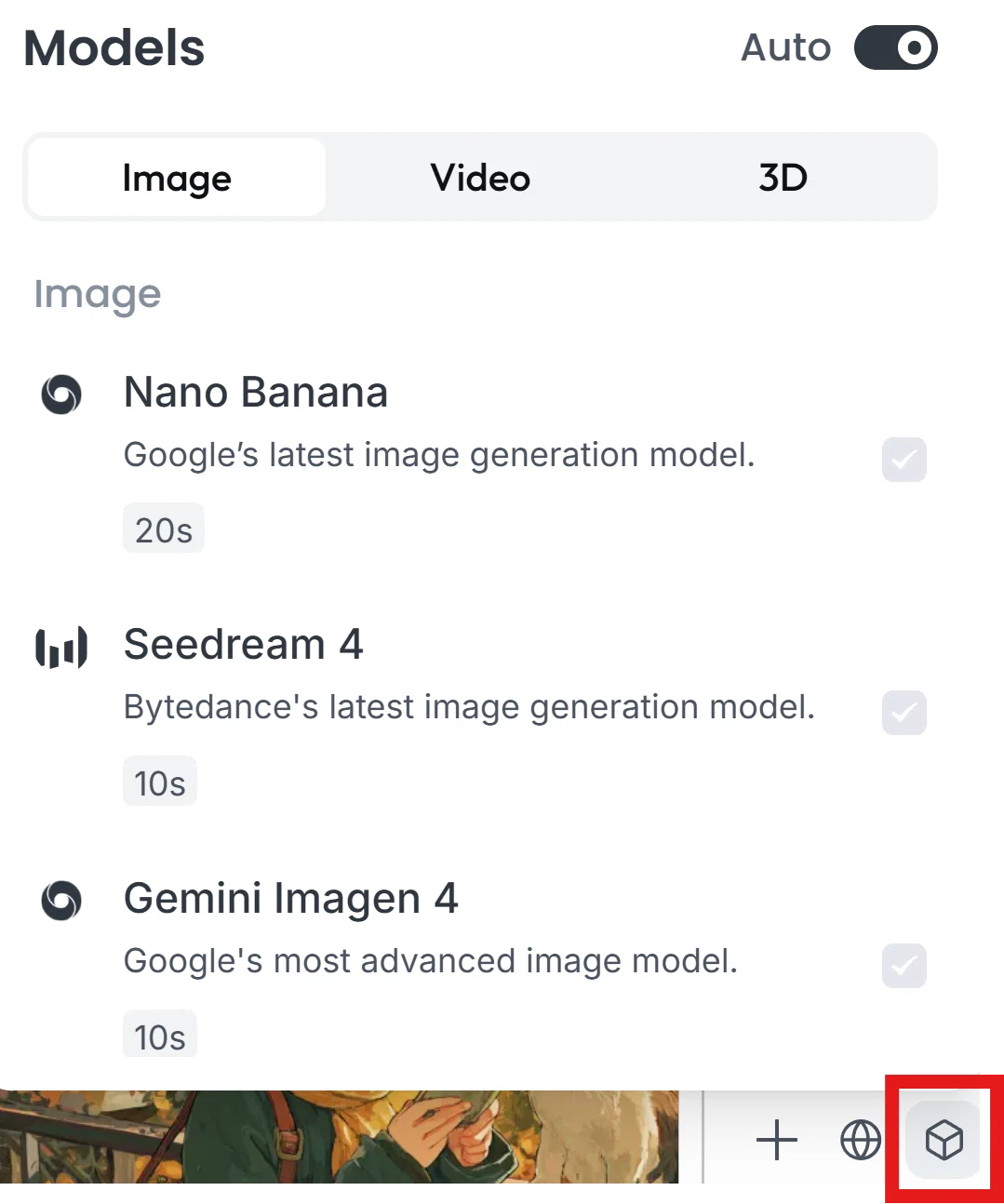Click the 3D cube models icon
The width and height of the screenshot is (1004, 1204).
click(x=944, y=1140)
